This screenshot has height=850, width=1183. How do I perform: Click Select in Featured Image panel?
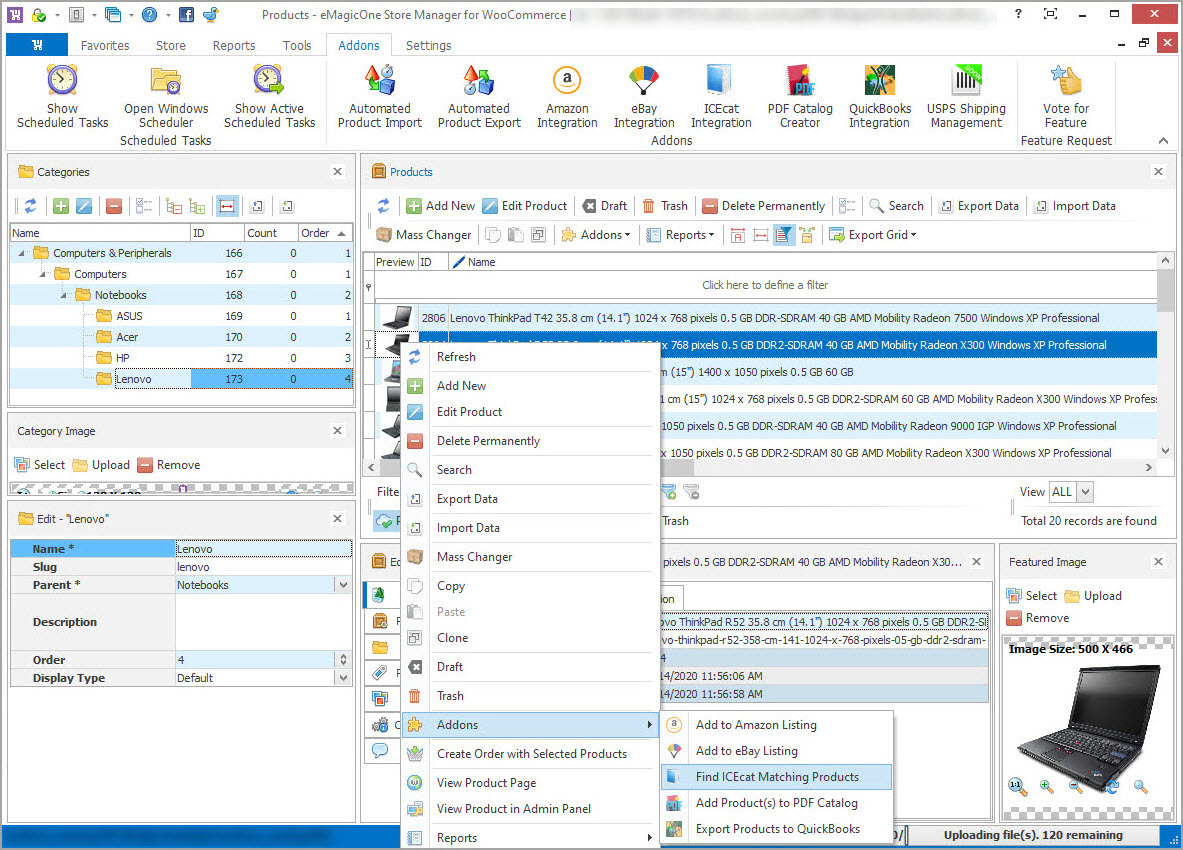pos(1031,596)
